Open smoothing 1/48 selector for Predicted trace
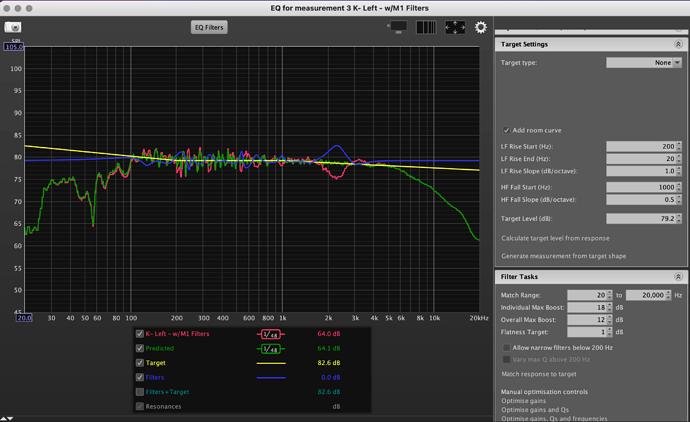Image resolution: width=690 pixels, height=422 pixels. [x=271, y=349]
